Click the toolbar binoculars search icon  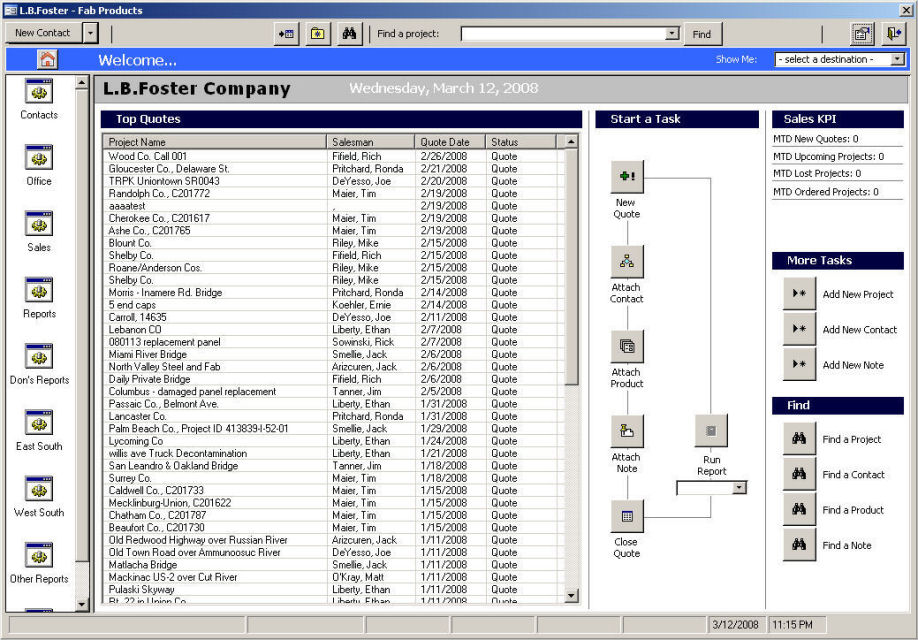coord(350,34)
